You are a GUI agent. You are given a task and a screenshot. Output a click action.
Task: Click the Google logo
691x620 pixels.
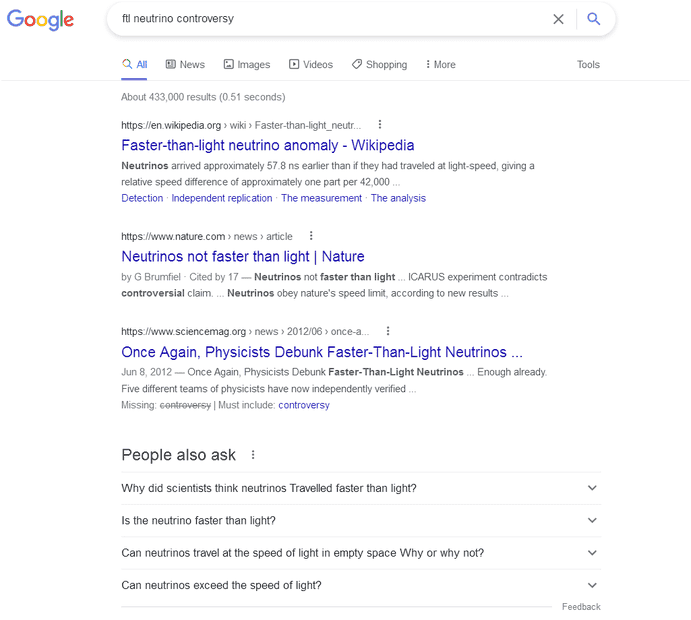point(41,19)
